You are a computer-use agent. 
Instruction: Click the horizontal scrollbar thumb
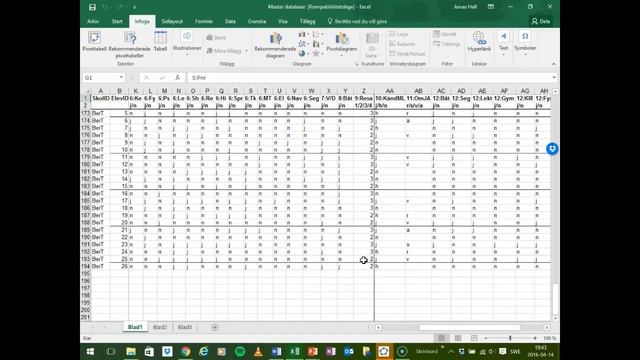pyautogui.click(x=470, y=327)
